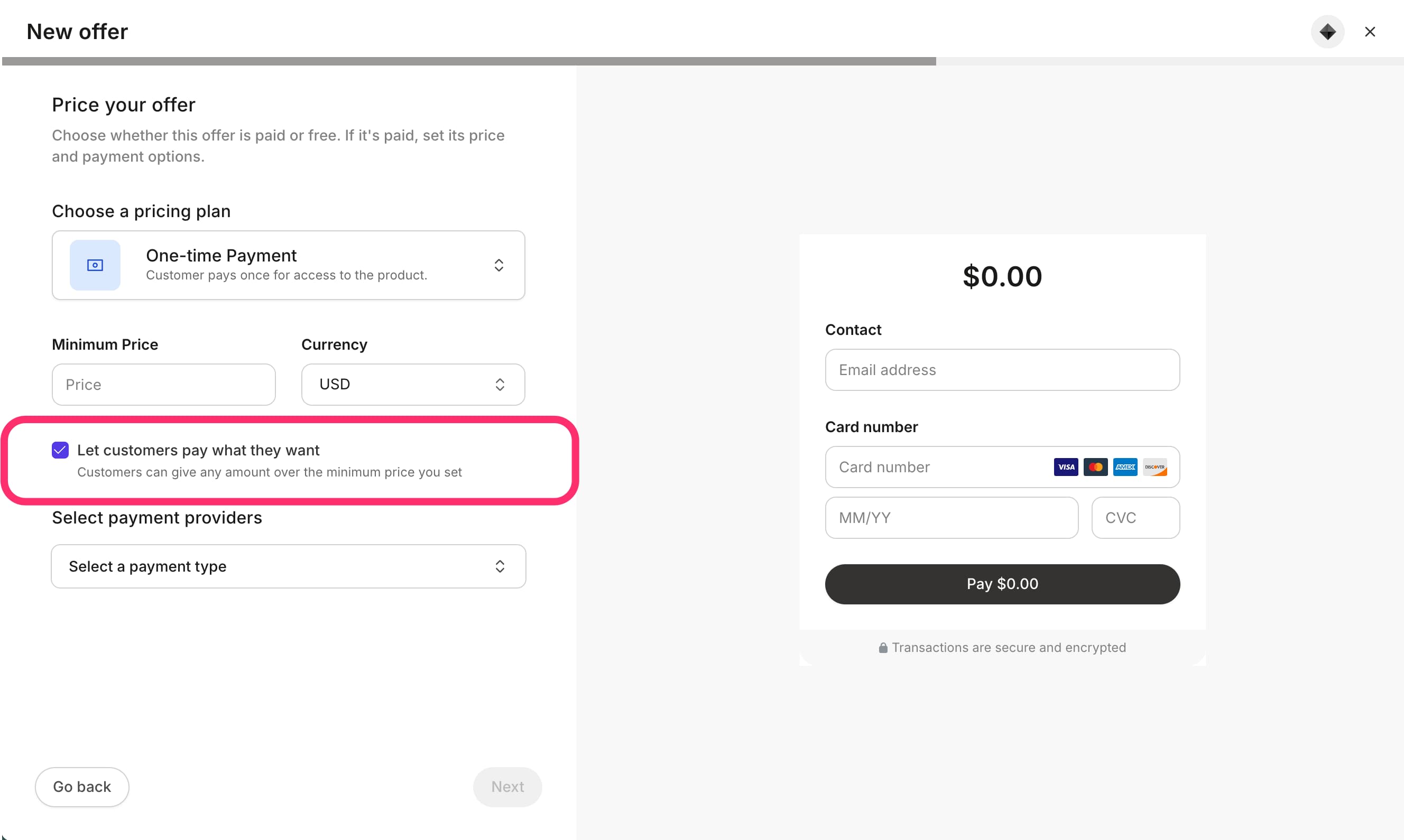Click the Discover card icon
This screenshot has width=1404, height=840.
point(1154,467)
